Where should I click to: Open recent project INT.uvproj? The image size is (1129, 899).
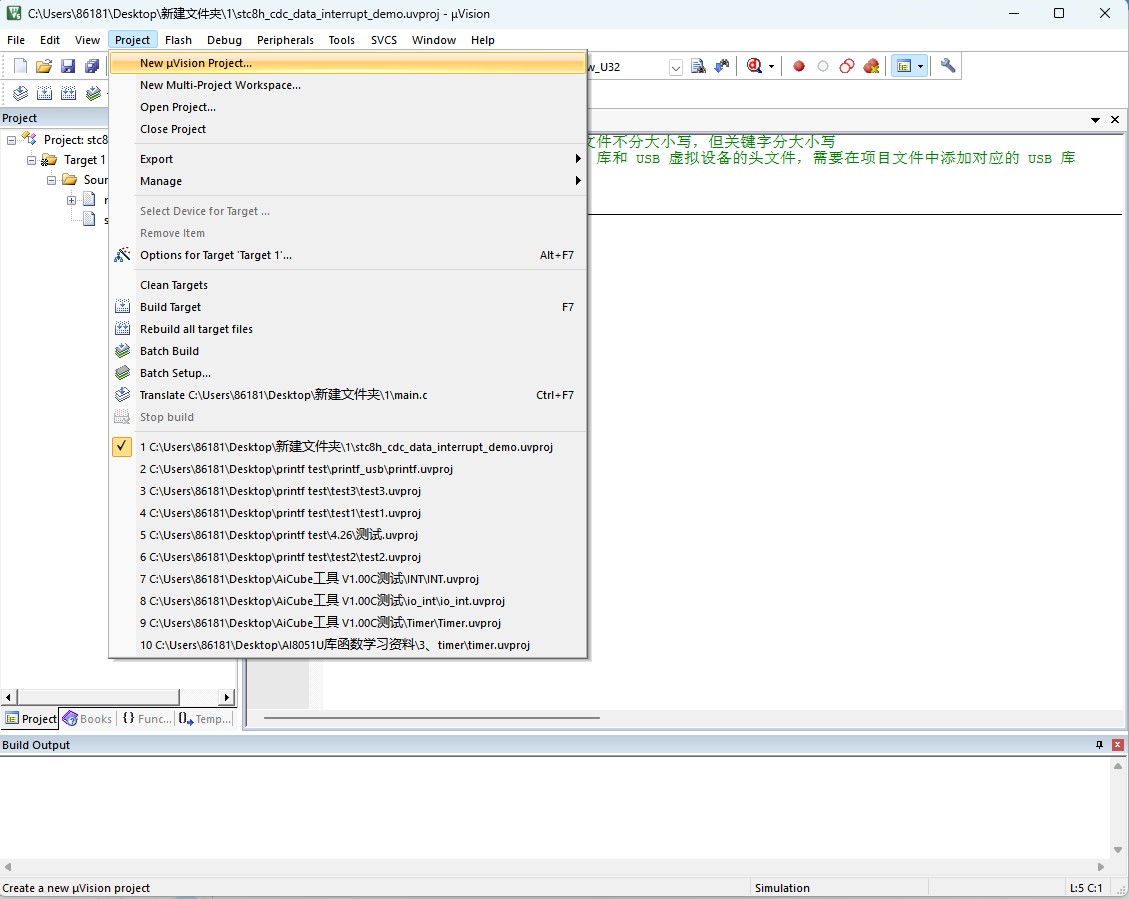[348, 579]
